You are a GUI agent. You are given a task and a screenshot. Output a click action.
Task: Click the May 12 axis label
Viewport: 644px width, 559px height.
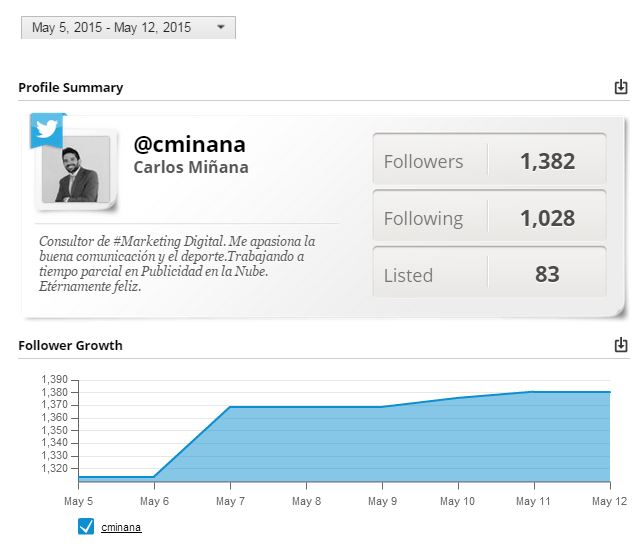(x=610, y=501)
